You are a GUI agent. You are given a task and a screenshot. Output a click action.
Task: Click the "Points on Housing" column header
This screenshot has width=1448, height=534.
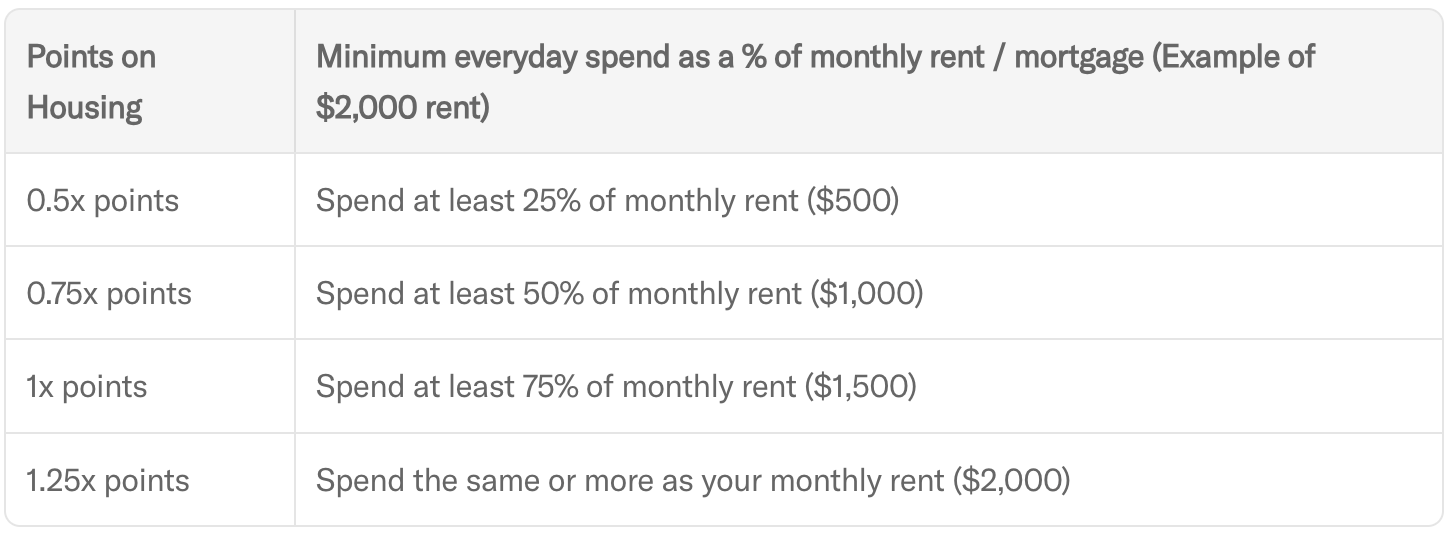91,82
